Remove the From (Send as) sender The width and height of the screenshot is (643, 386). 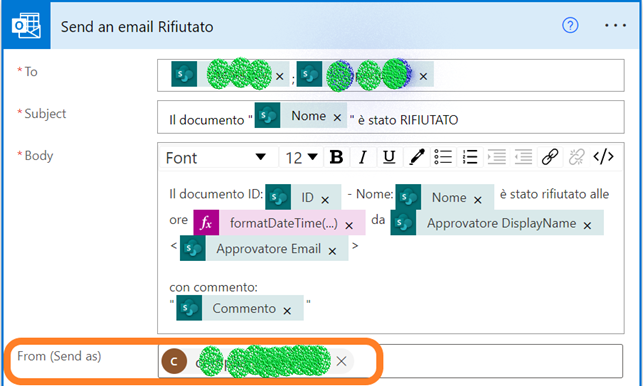click(341, 361)
